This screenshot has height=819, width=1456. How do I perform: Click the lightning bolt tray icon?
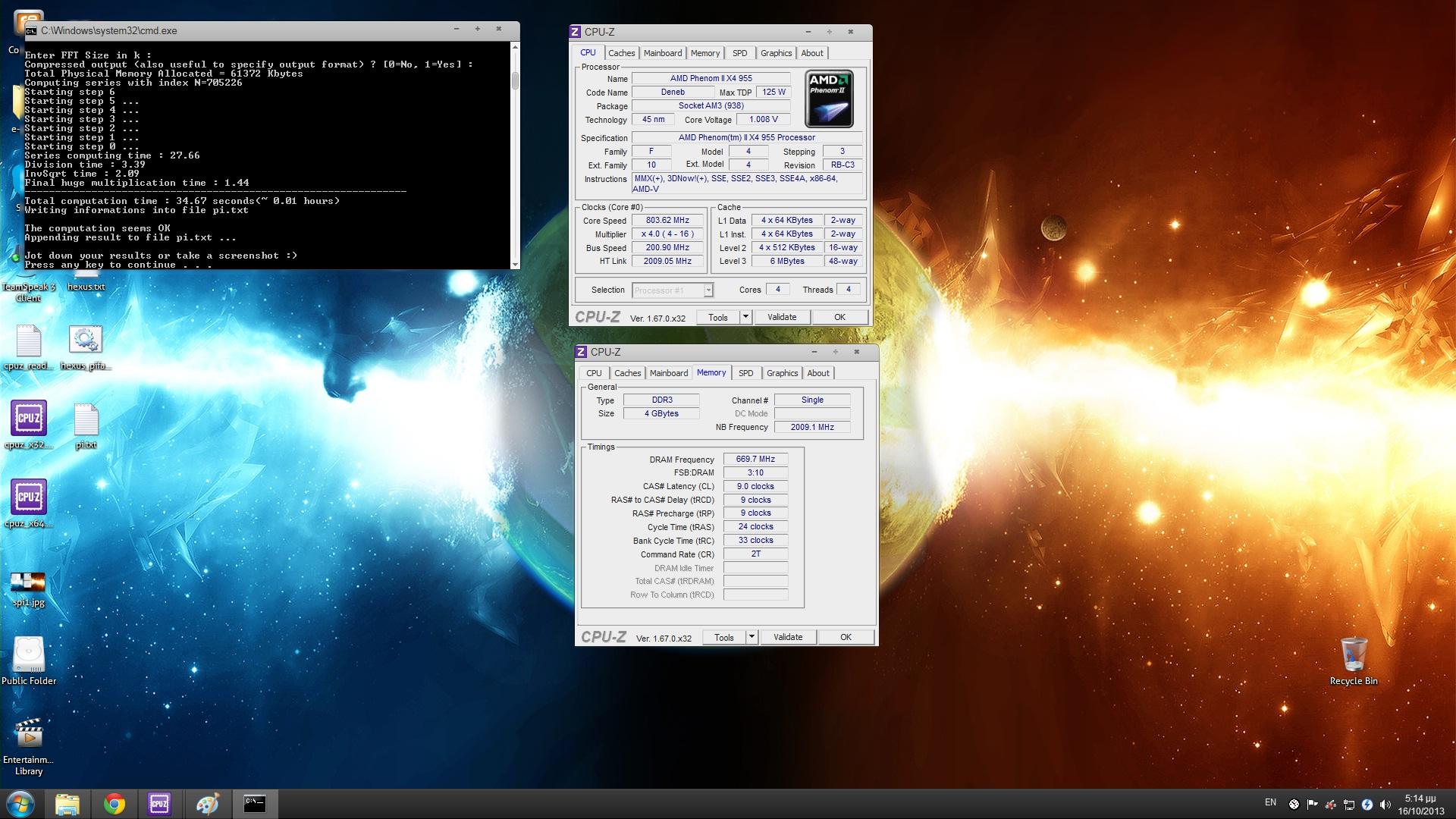click(1367, 805)
